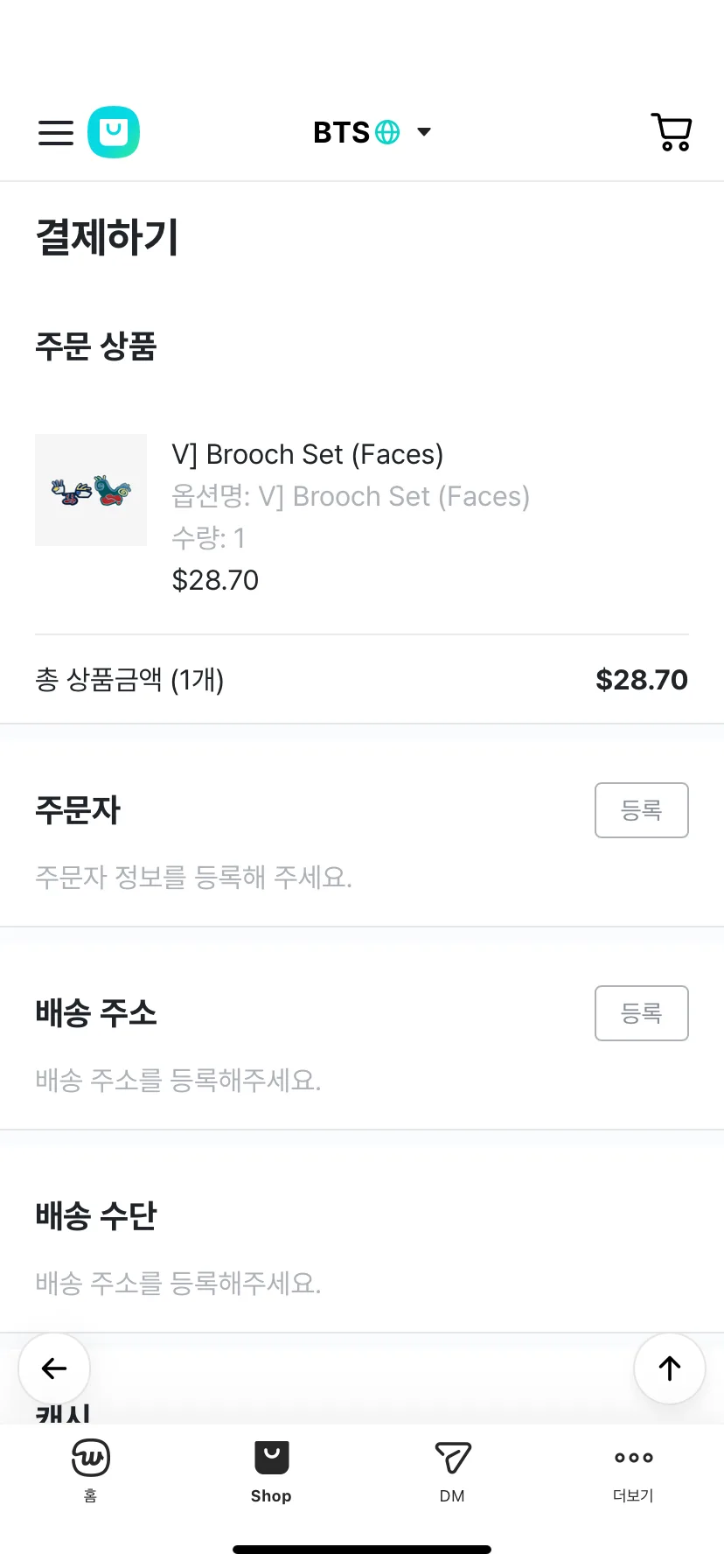Viewport: 724px width, 1568px height.
Task: Tap the 배송 수단 section heading
Action: click(96, 1215)
